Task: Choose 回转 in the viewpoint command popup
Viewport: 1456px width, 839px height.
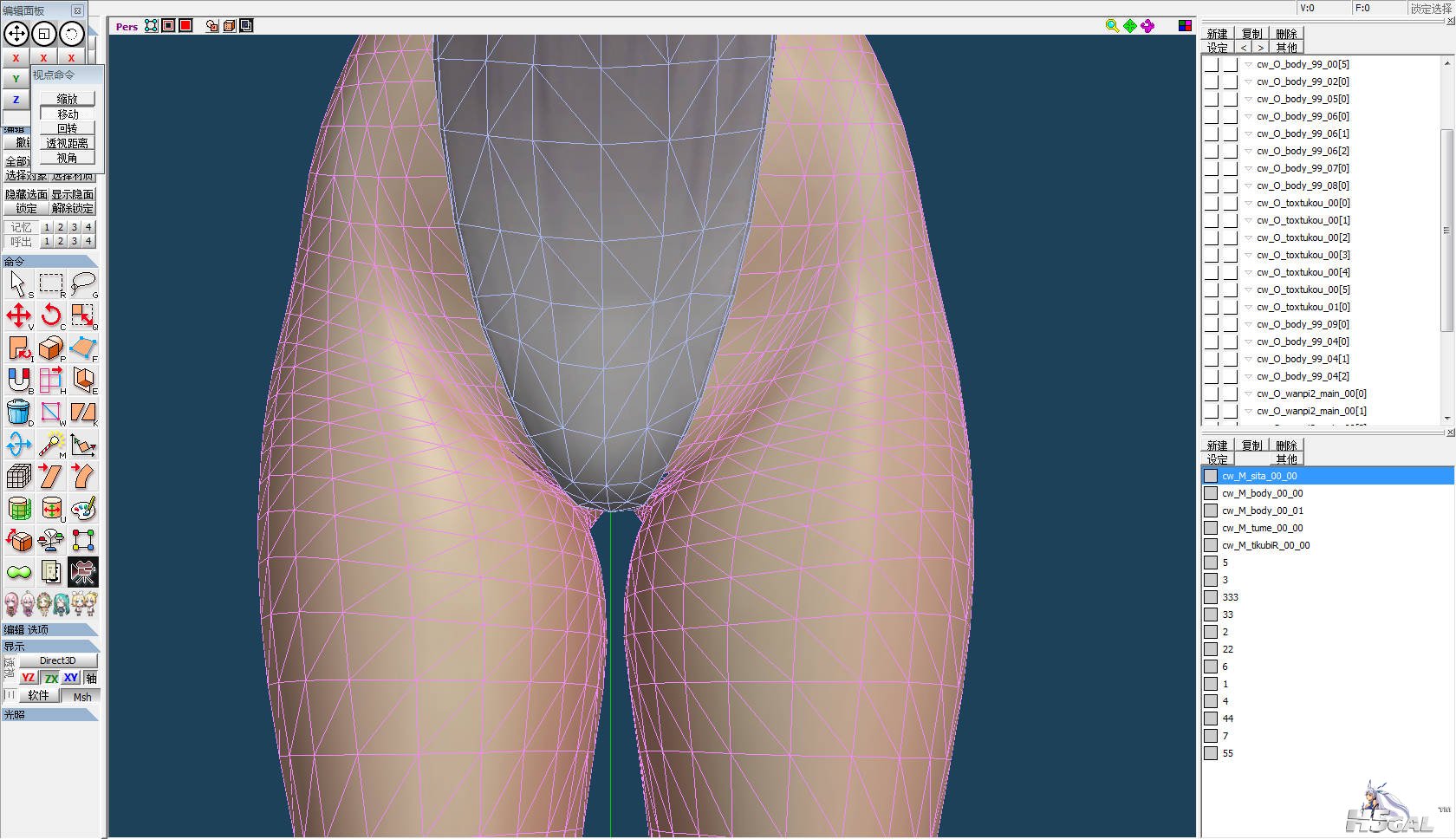Action: click(68, 128)
